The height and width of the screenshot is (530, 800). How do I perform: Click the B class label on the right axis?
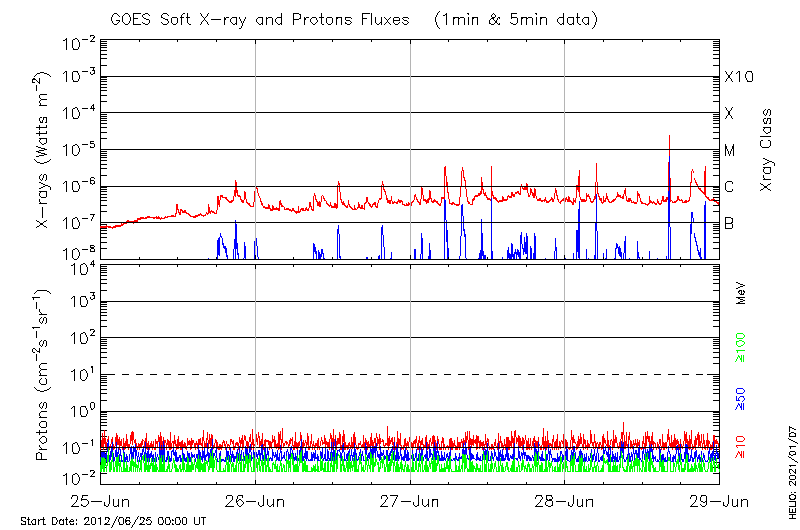(x=730, y=223)
